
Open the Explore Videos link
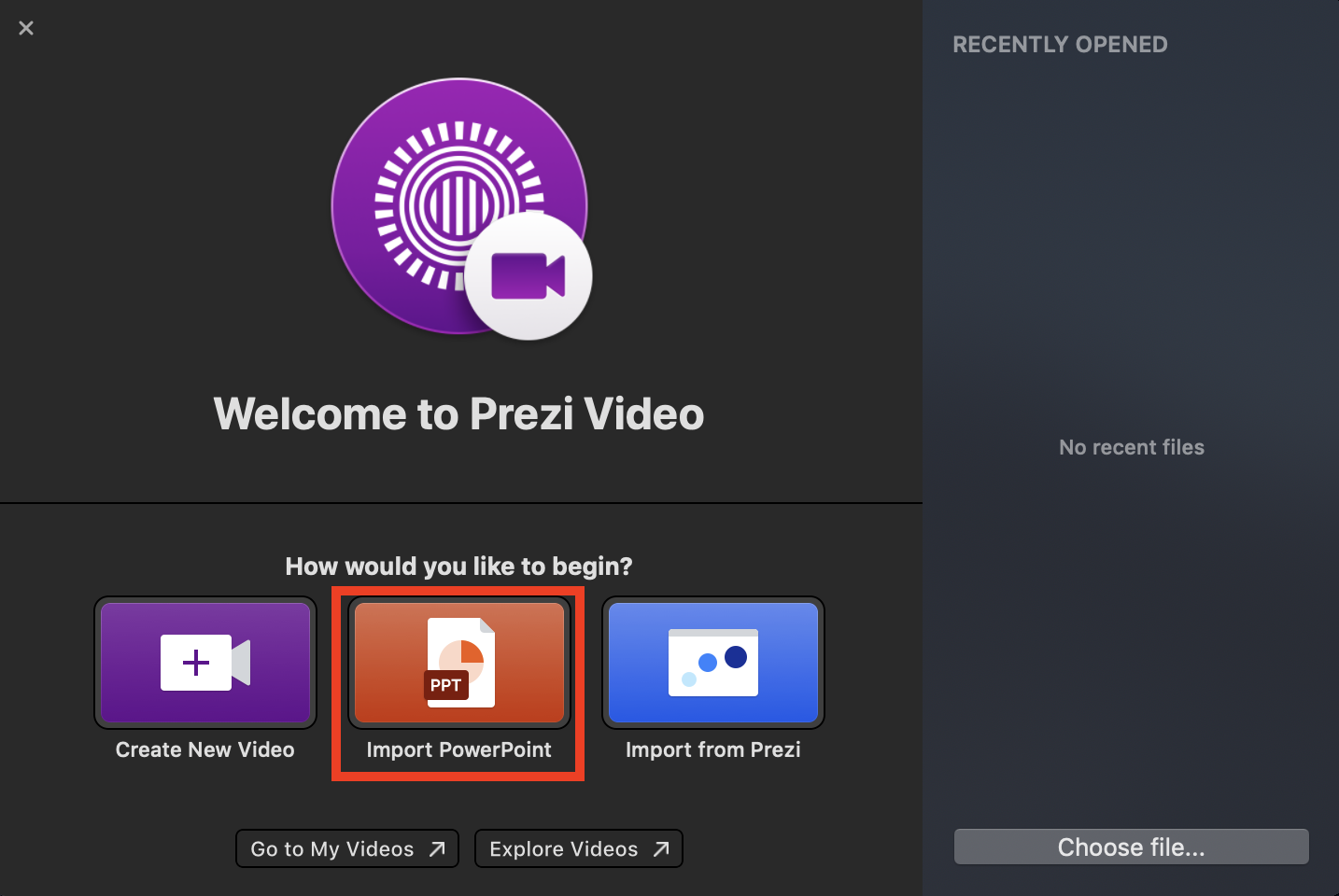click(564, 849)
